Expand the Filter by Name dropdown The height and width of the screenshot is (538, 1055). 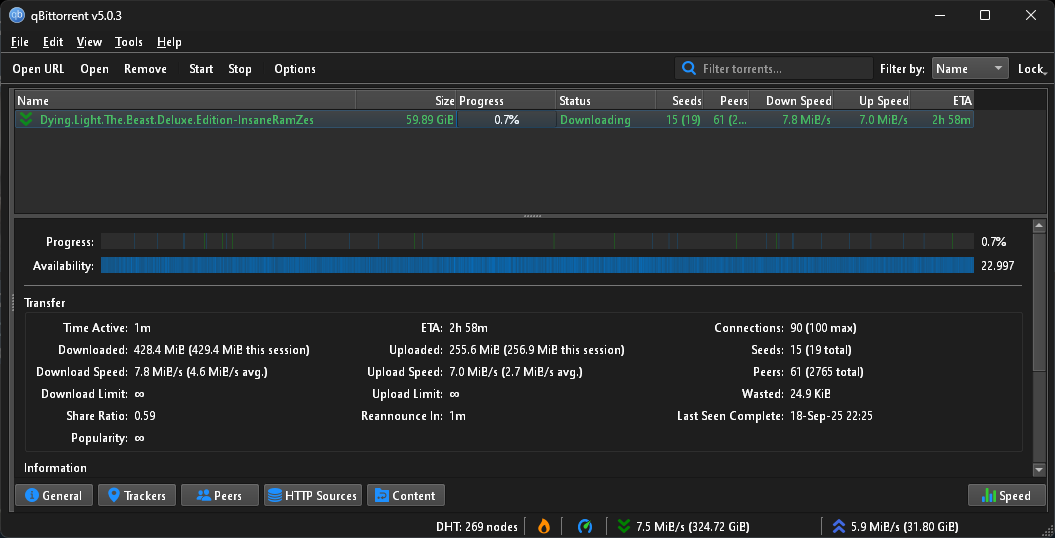pos(970,69)
